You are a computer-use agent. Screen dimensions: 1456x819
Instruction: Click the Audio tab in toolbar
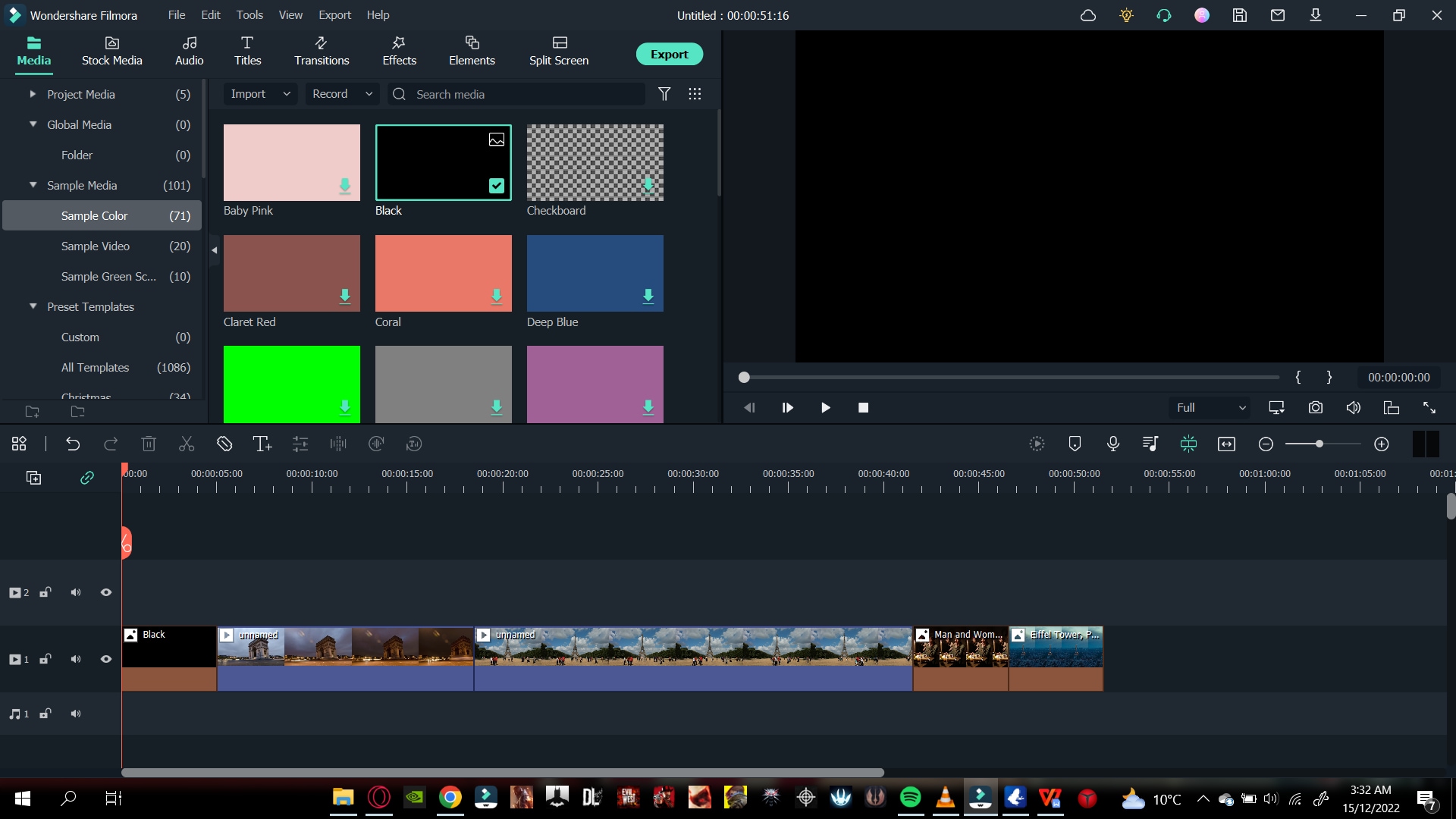188,51
